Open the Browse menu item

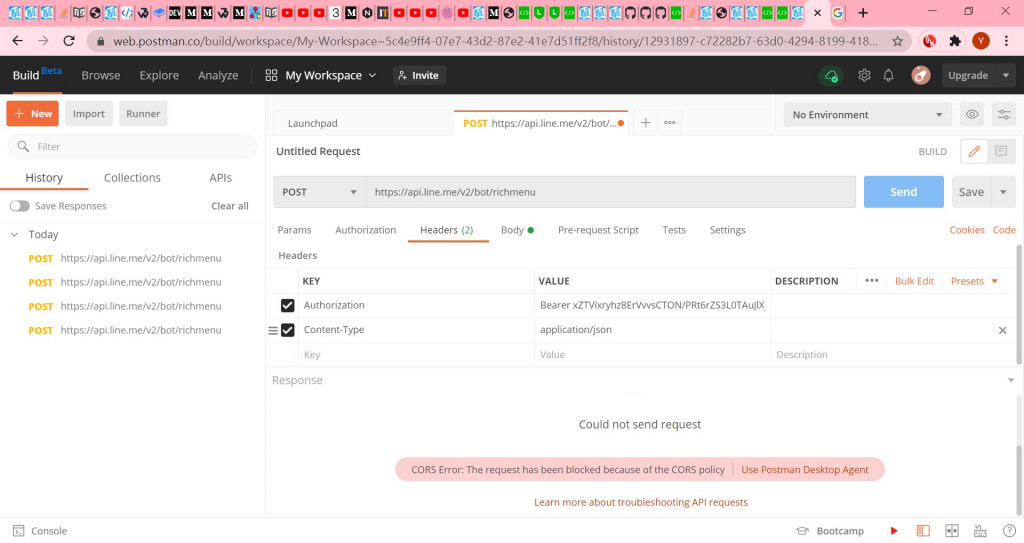tap(101, 75)
